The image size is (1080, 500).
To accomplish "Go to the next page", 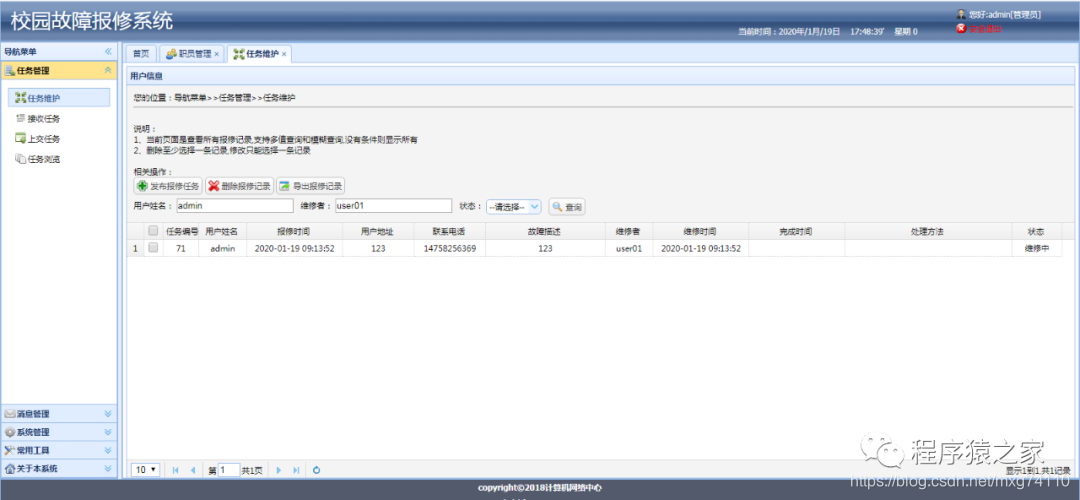I will click(x=279, y=470).
